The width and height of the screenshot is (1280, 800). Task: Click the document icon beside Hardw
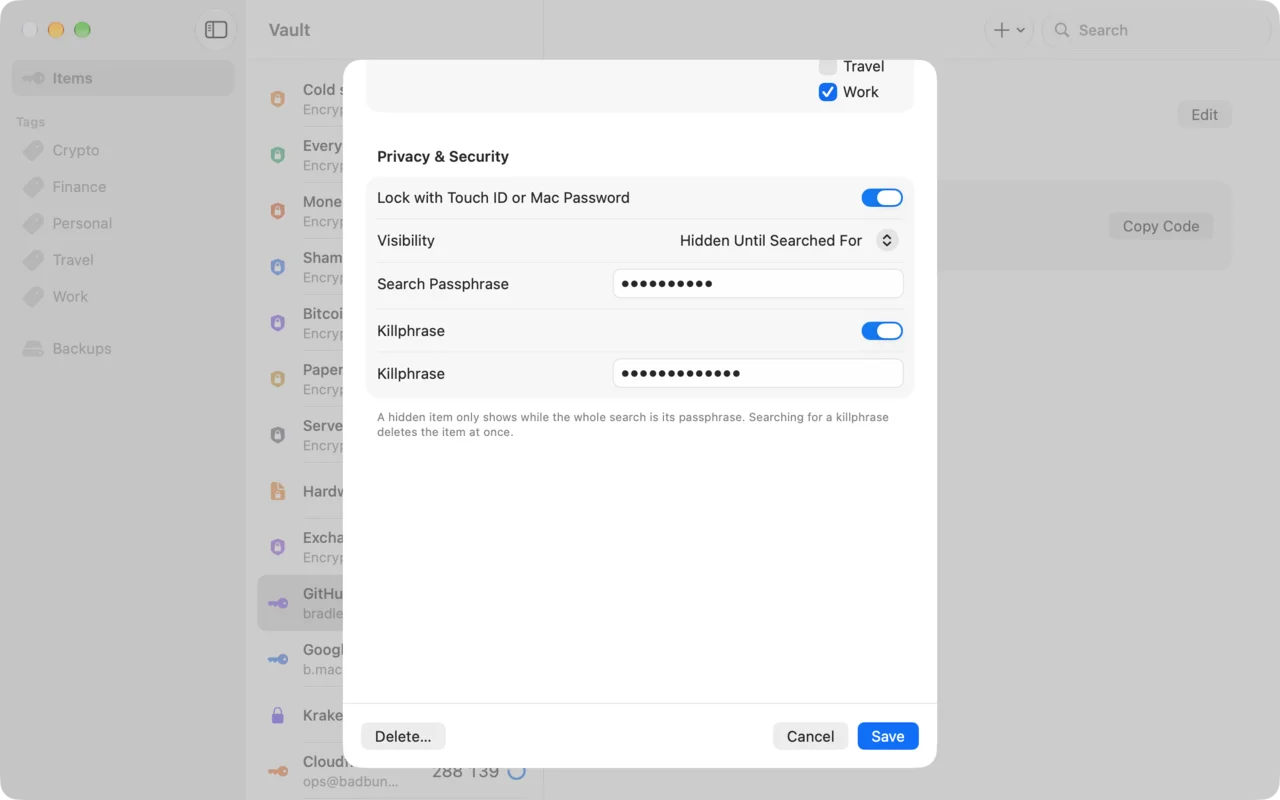[x=278, y=491]
